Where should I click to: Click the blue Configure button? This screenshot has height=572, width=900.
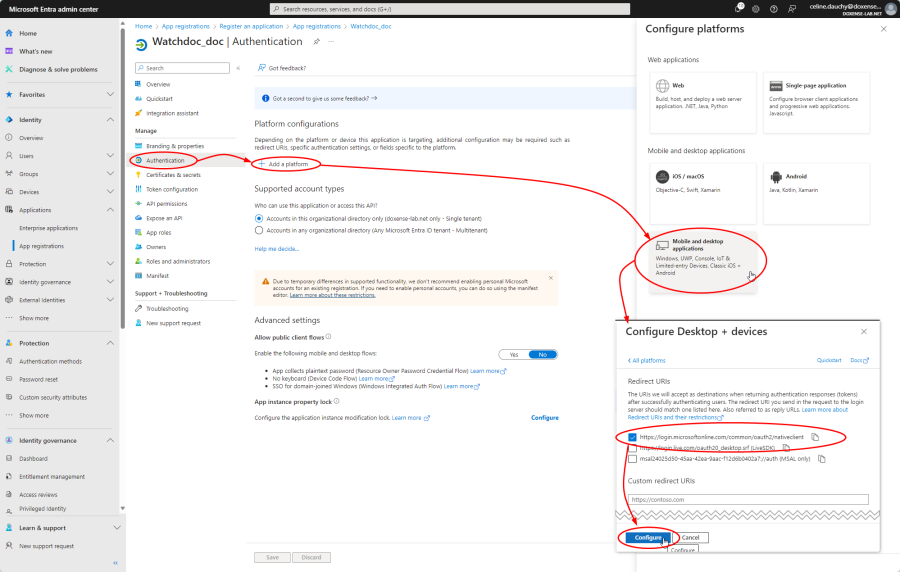click(647, 537)
